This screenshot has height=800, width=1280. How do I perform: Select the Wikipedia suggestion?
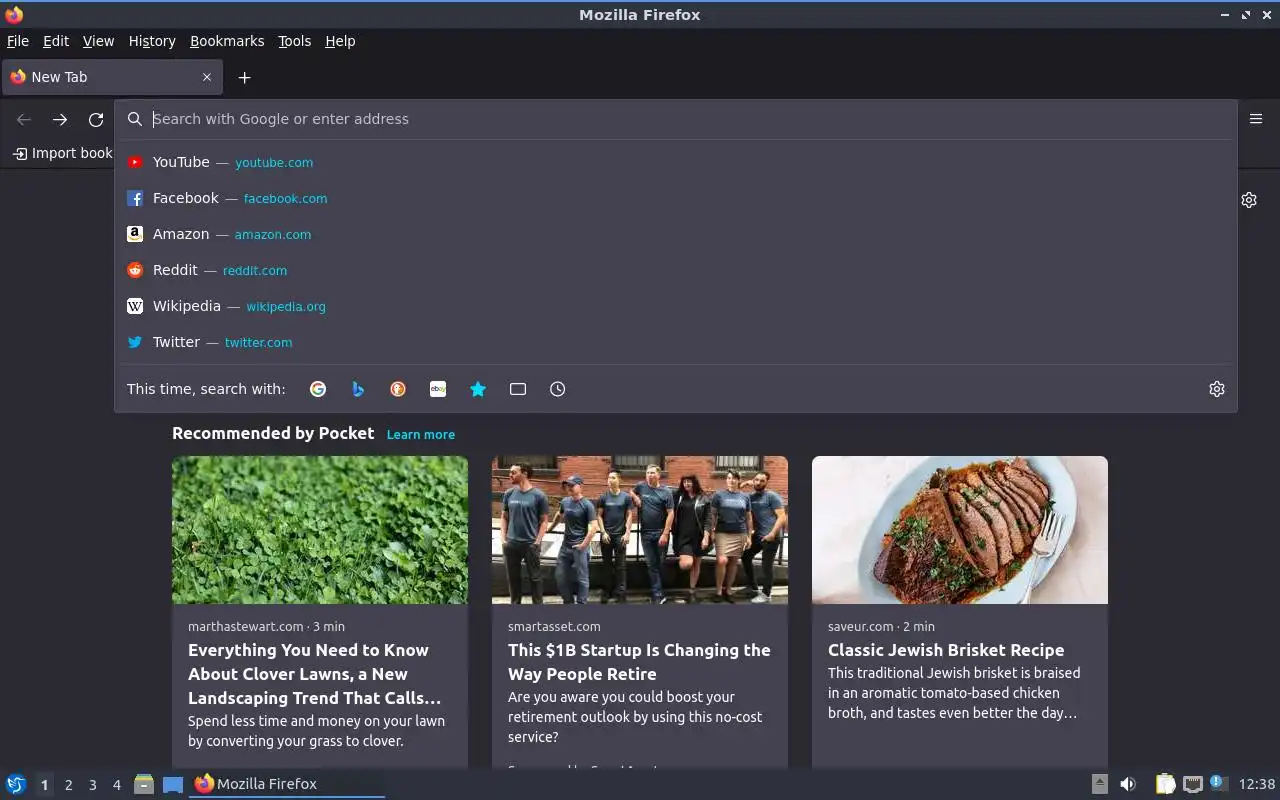pos(676,306)
